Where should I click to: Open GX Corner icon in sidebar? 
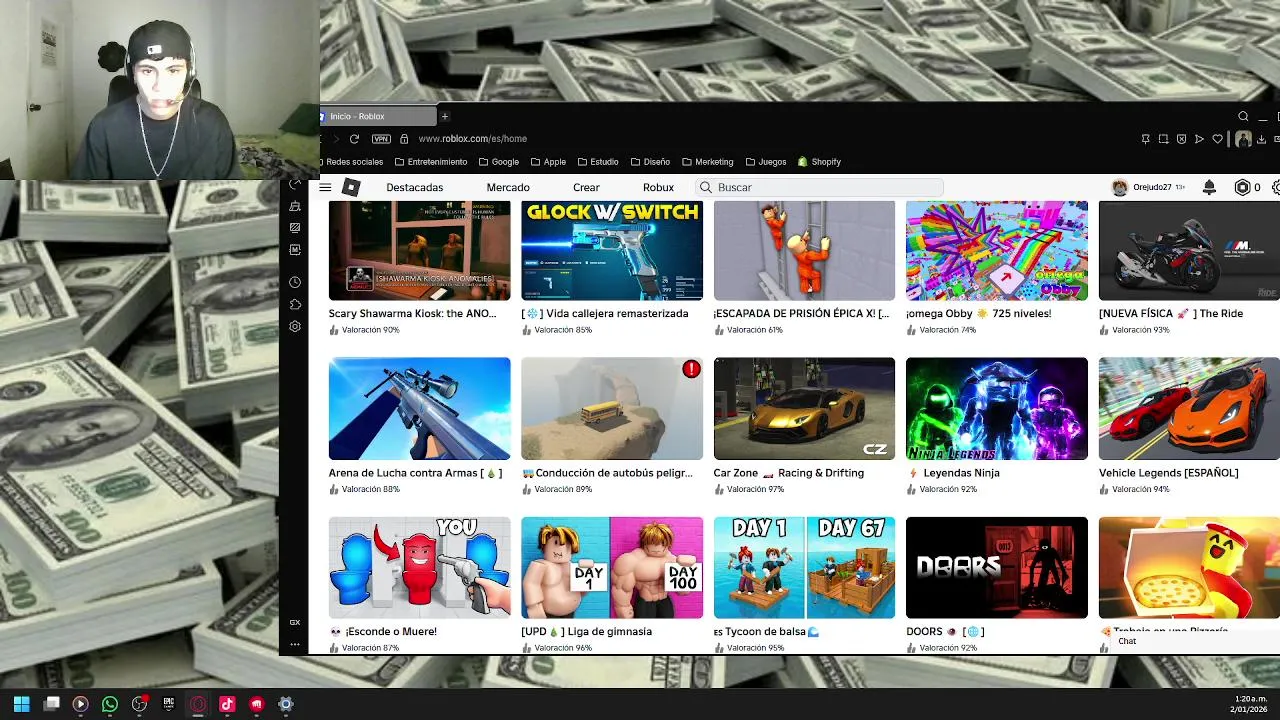295,622
